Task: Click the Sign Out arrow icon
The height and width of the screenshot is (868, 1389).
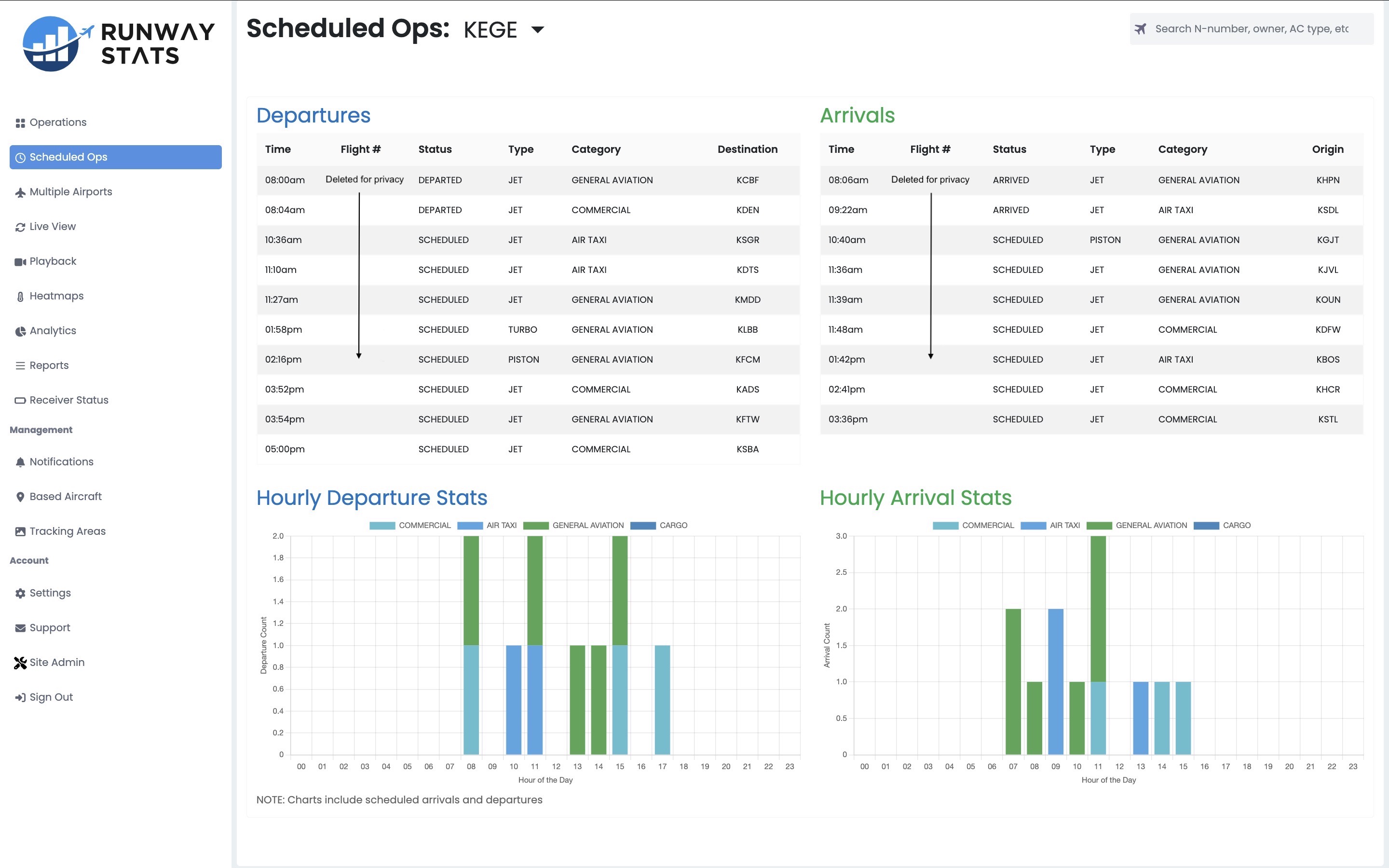Action: tap(20, 697)
